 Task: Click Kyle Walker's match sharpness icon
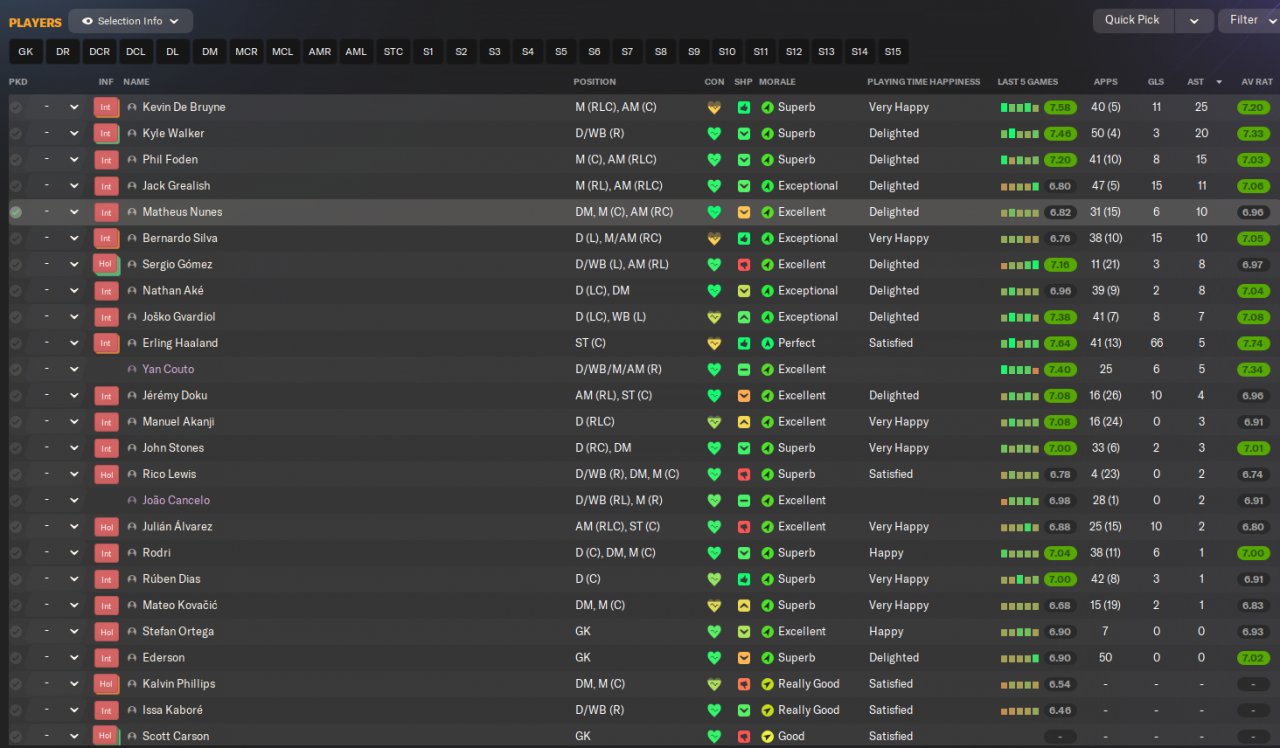tap(744, 133)
